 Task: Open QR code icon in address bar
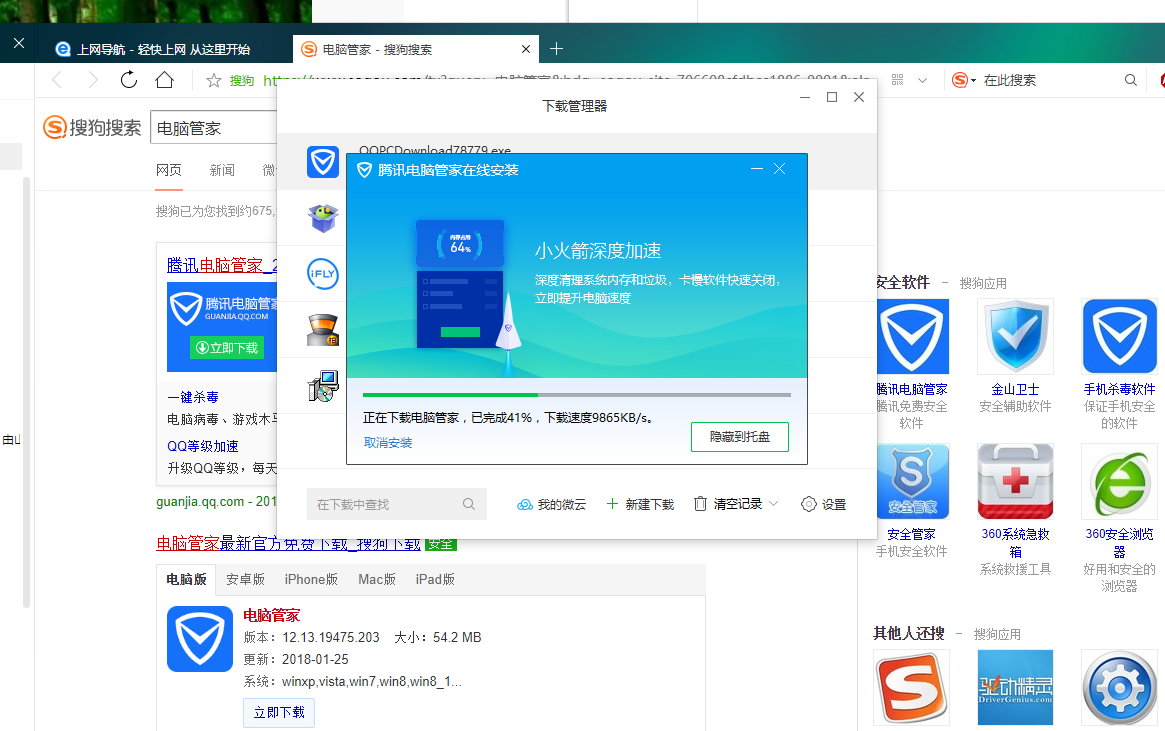click(x=898, y=79)
